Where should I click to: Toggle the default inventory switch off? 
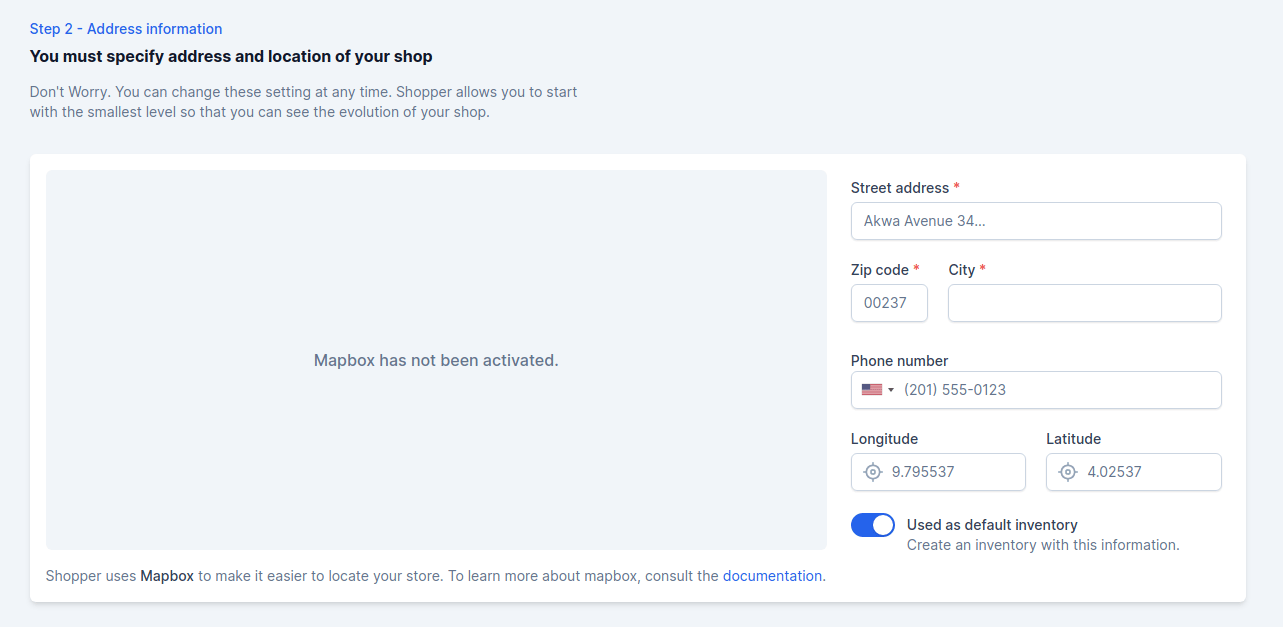tap(873, 525)
